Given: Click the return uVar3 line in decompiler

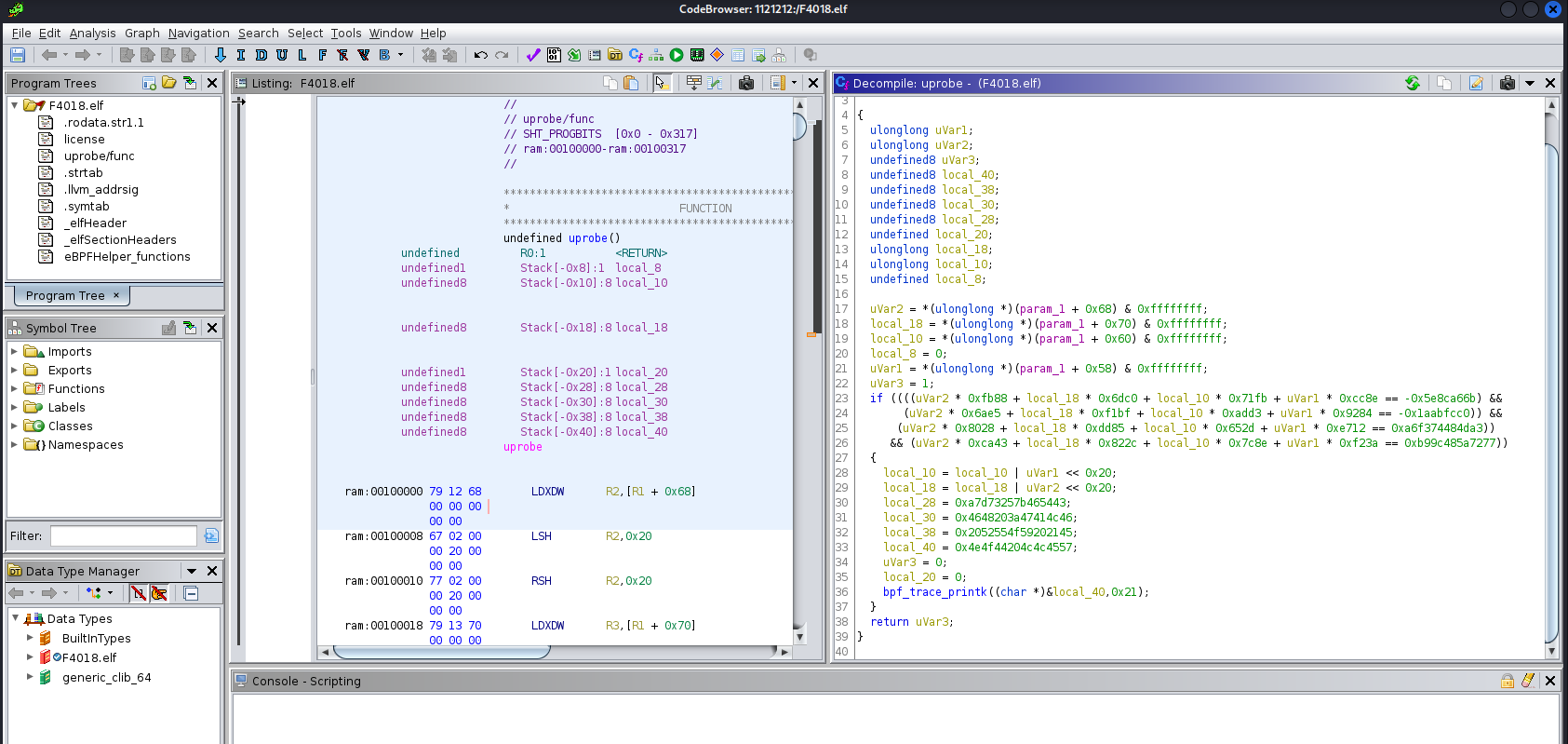Looking at the screenshot, I should (912, 621).
